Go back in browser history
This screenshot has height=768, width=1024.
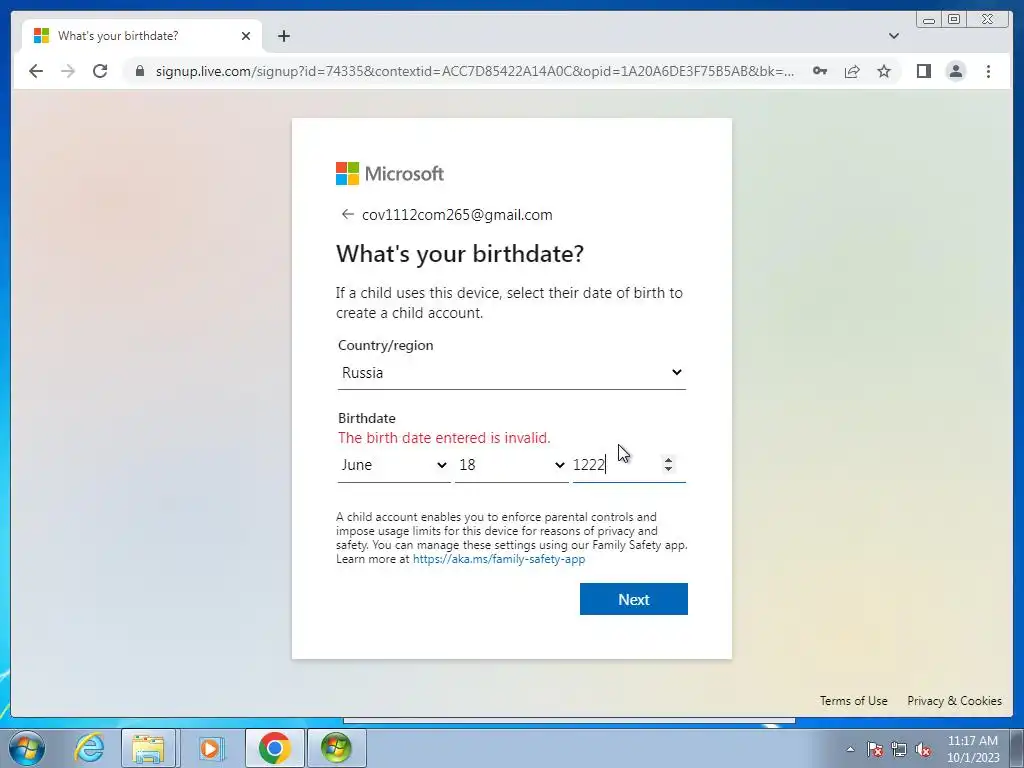coord(36,71)
